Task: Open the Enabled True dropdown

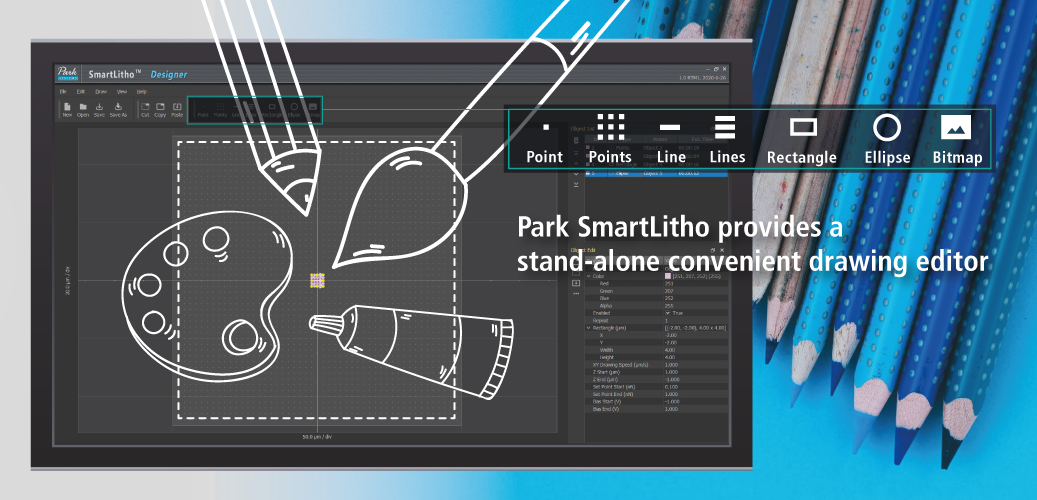Action: point(667,313)
